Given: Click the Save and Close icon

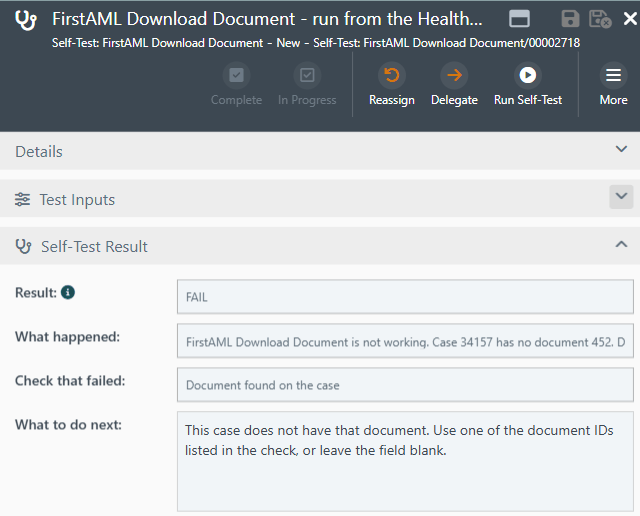Looking at the screenshot, I should 600,19.
